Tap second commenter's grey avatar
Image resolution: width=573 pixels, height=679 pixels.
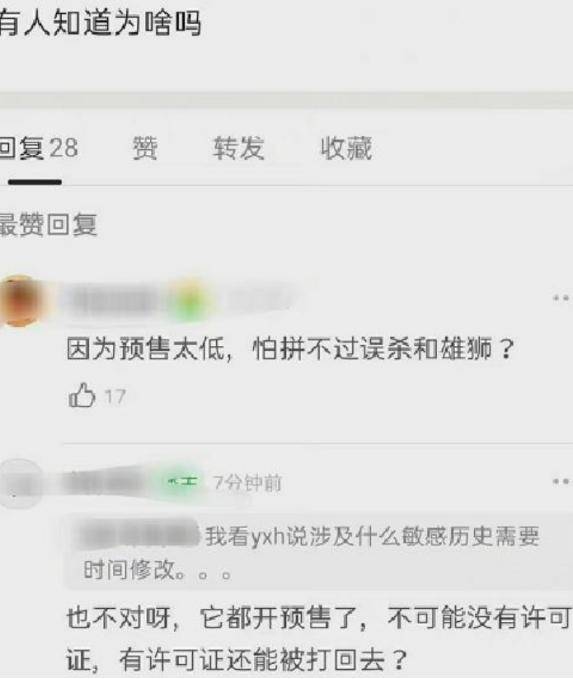(19, 483)
